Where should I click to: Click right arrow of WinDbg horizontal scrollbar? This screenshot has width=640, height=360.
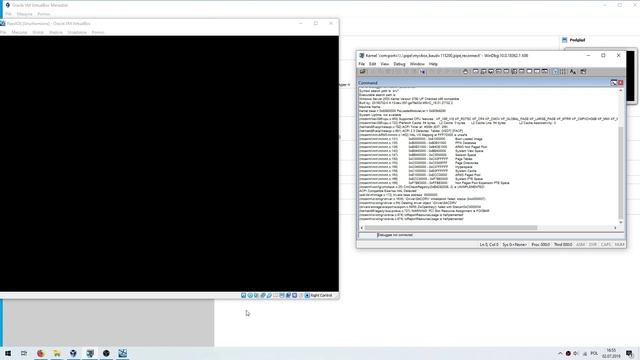point(615,228)
